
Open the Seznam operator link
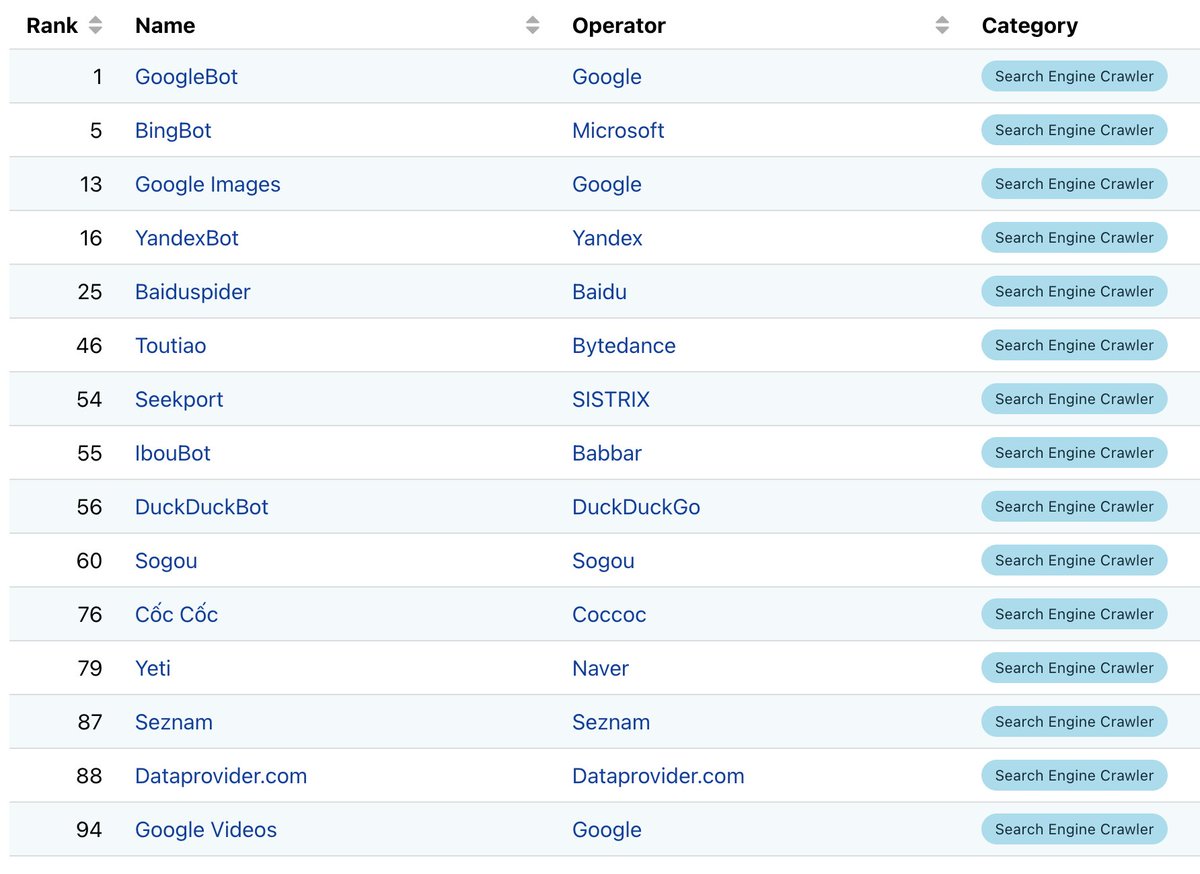(611, 723)
